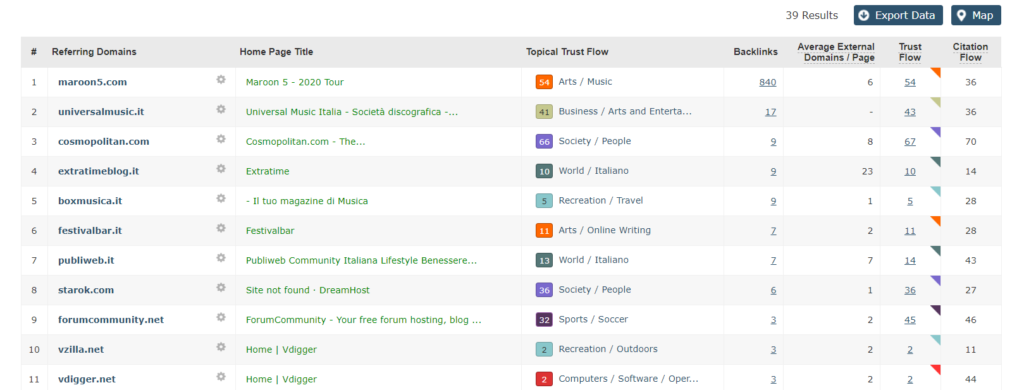Sort by Backlinks column header
The image size is (1024, 390).
tap(755, 52)
